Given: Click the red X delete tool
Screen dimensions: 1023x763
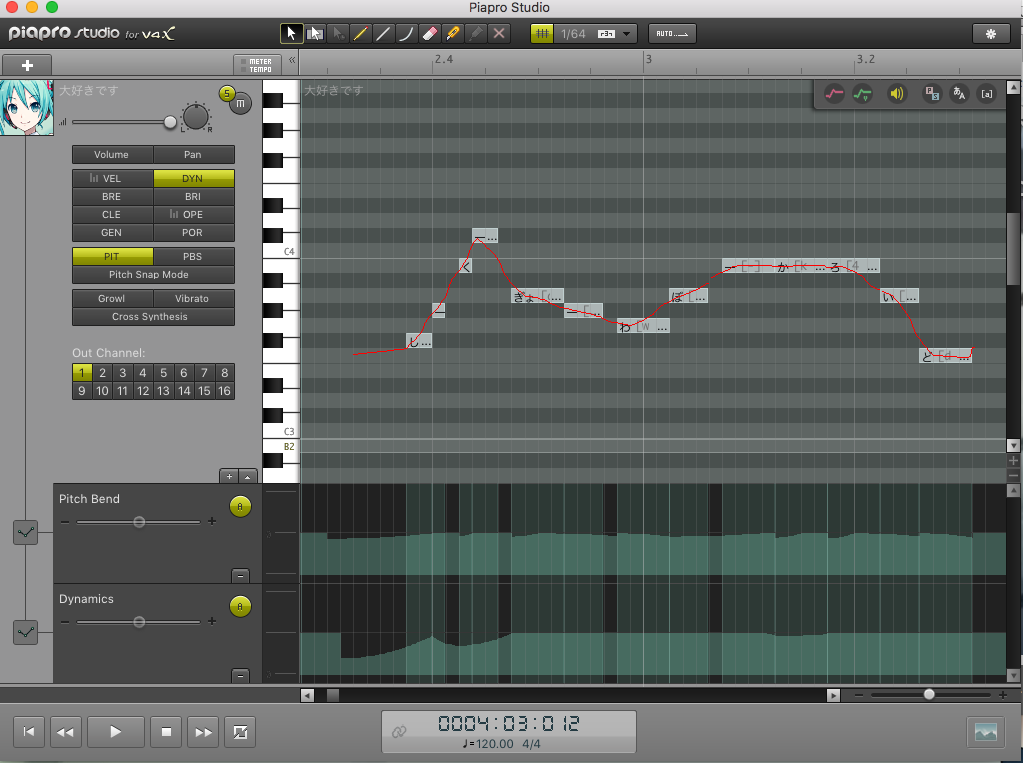Looking at the screenshot, I should pyautogui.click(x=499, y=33).
